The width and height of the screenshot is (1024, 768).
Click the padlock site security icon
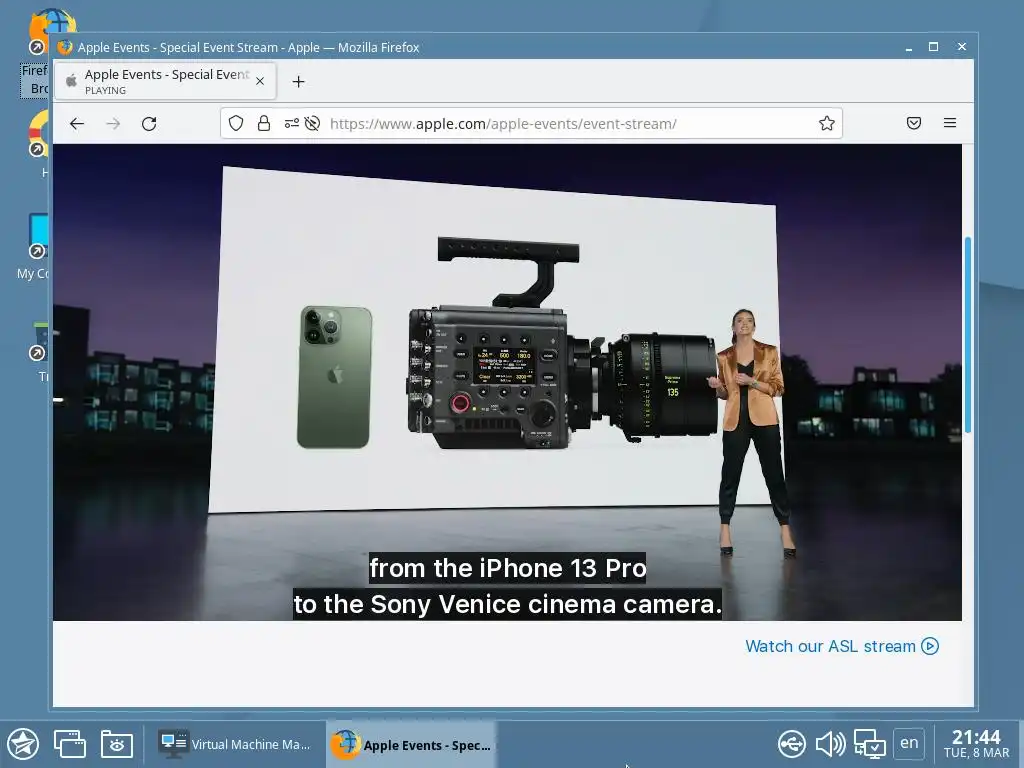[264, 123]
